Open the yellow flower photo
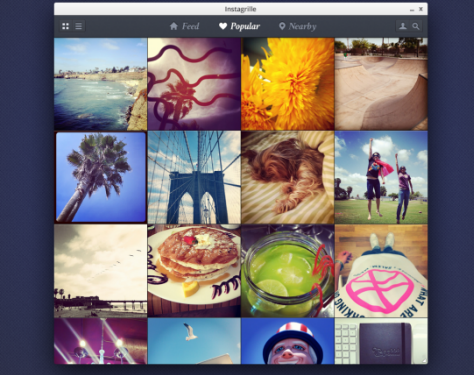This screenshot has height=375, width=474. [288, 84]
